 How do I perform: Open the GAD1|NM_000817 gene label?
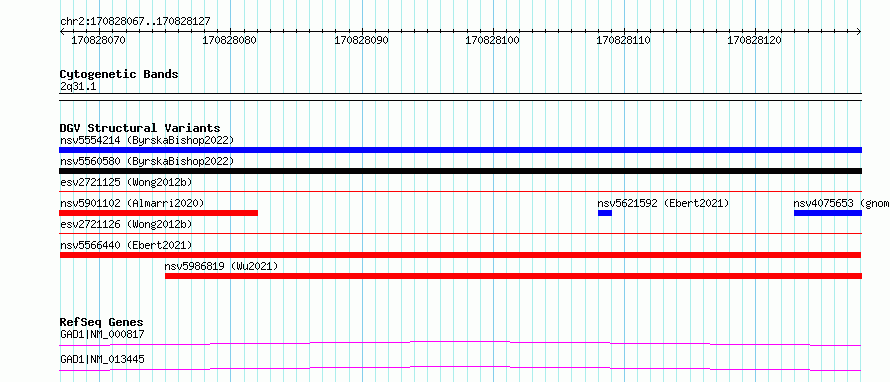click(x=102, y=334)
